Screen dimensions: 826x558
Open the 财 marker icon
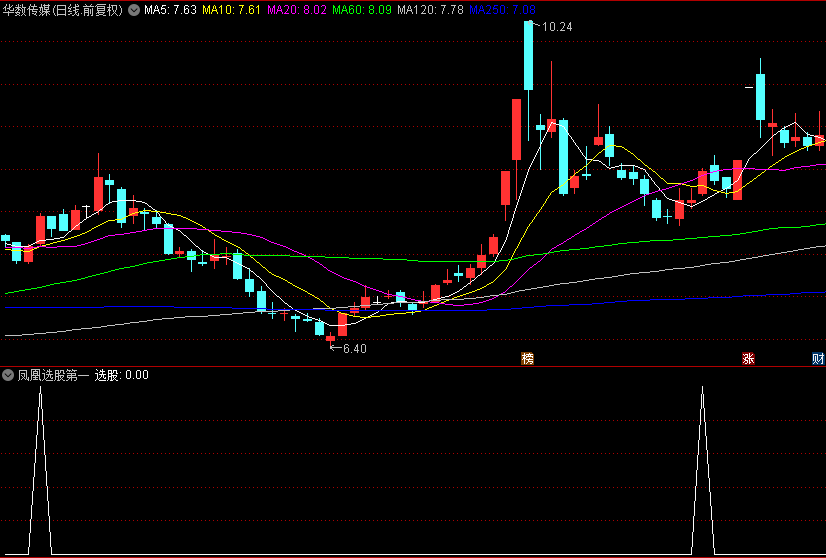coord(819,359)
